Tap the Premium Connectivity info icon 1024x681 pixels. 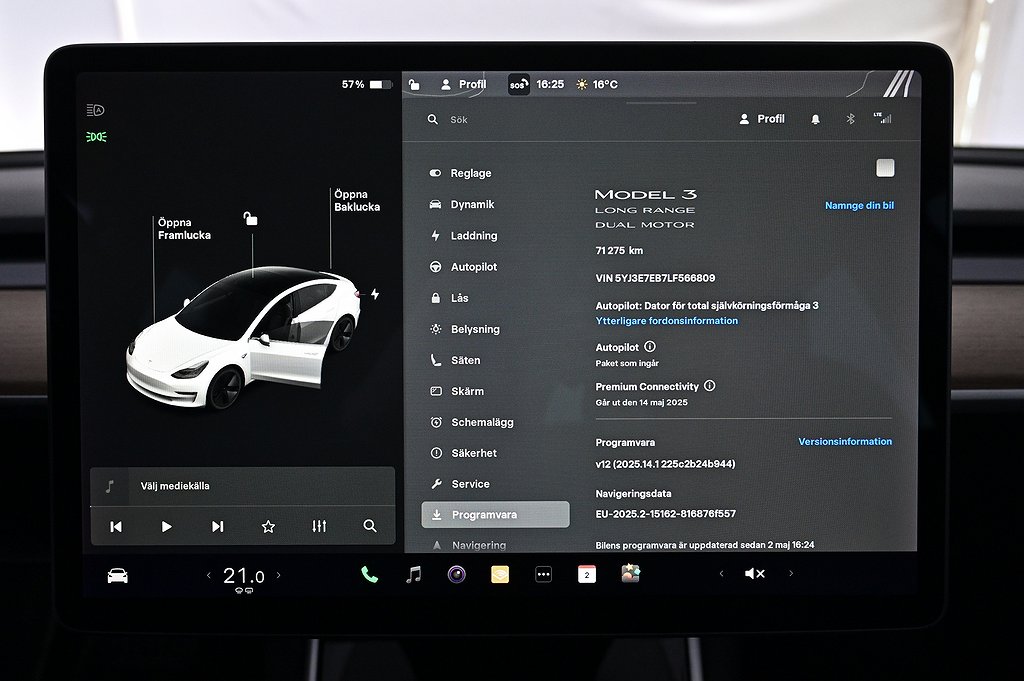tap(710, 386)
